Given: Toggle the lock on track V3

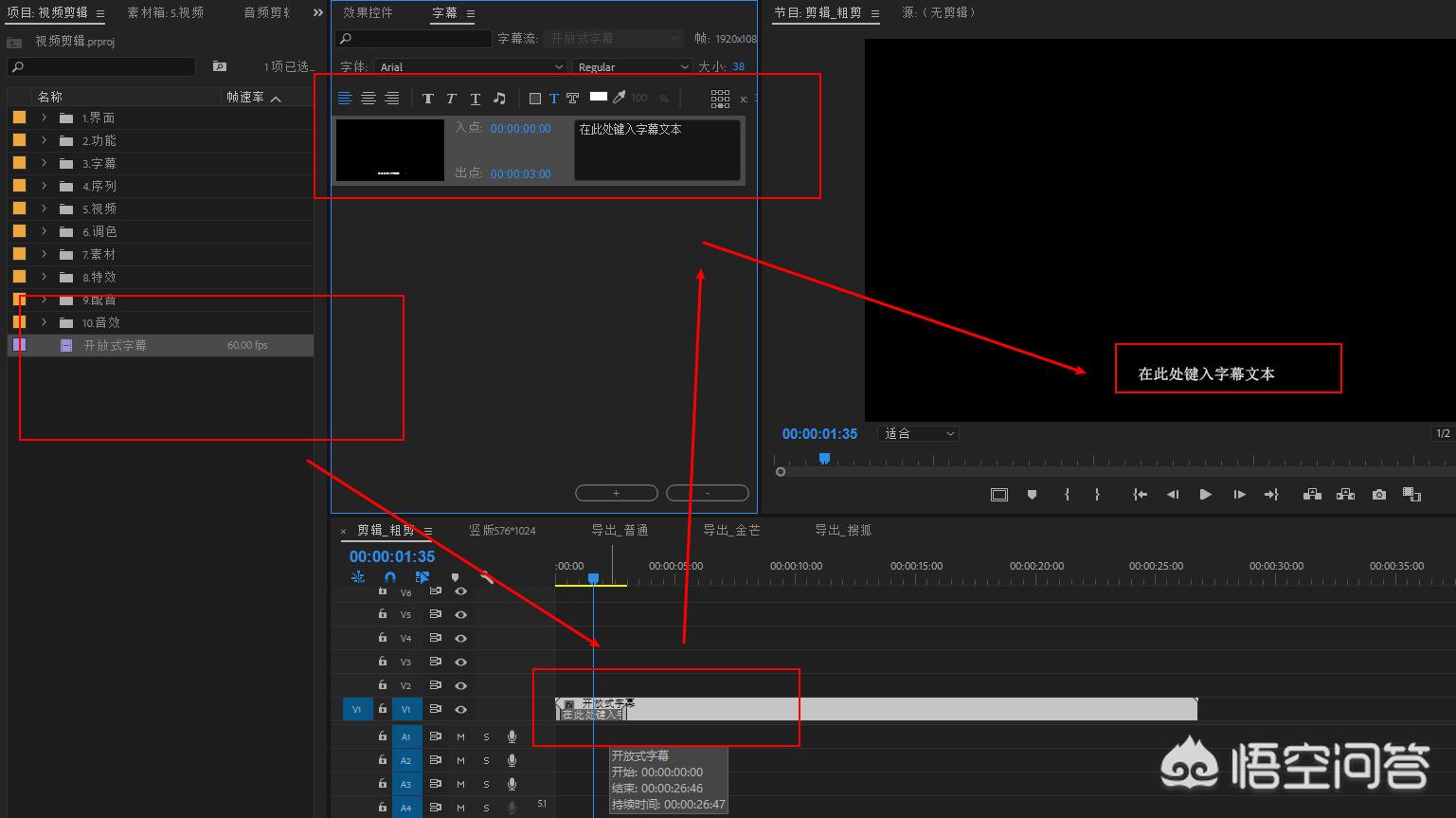Looking at the screenshot, I should click(383, 662).
